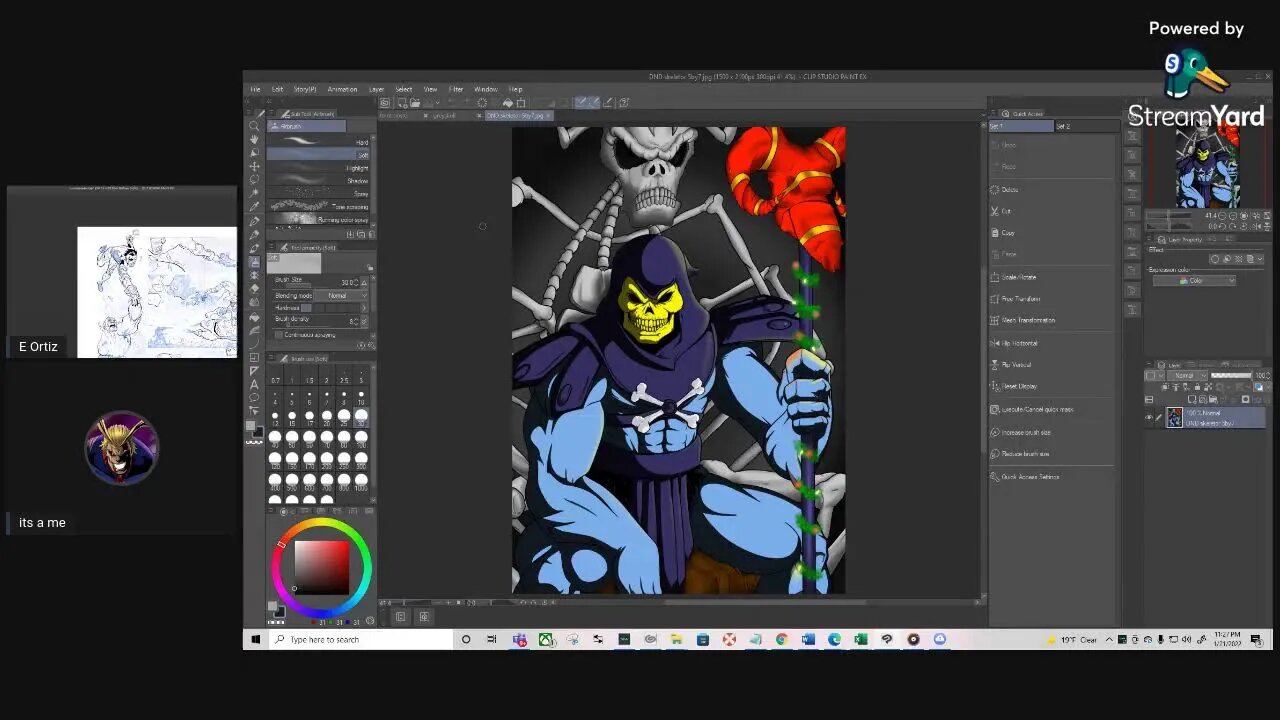Select the Eyedropper tool
Screen dimensions: 1280x720
[255, 206]
